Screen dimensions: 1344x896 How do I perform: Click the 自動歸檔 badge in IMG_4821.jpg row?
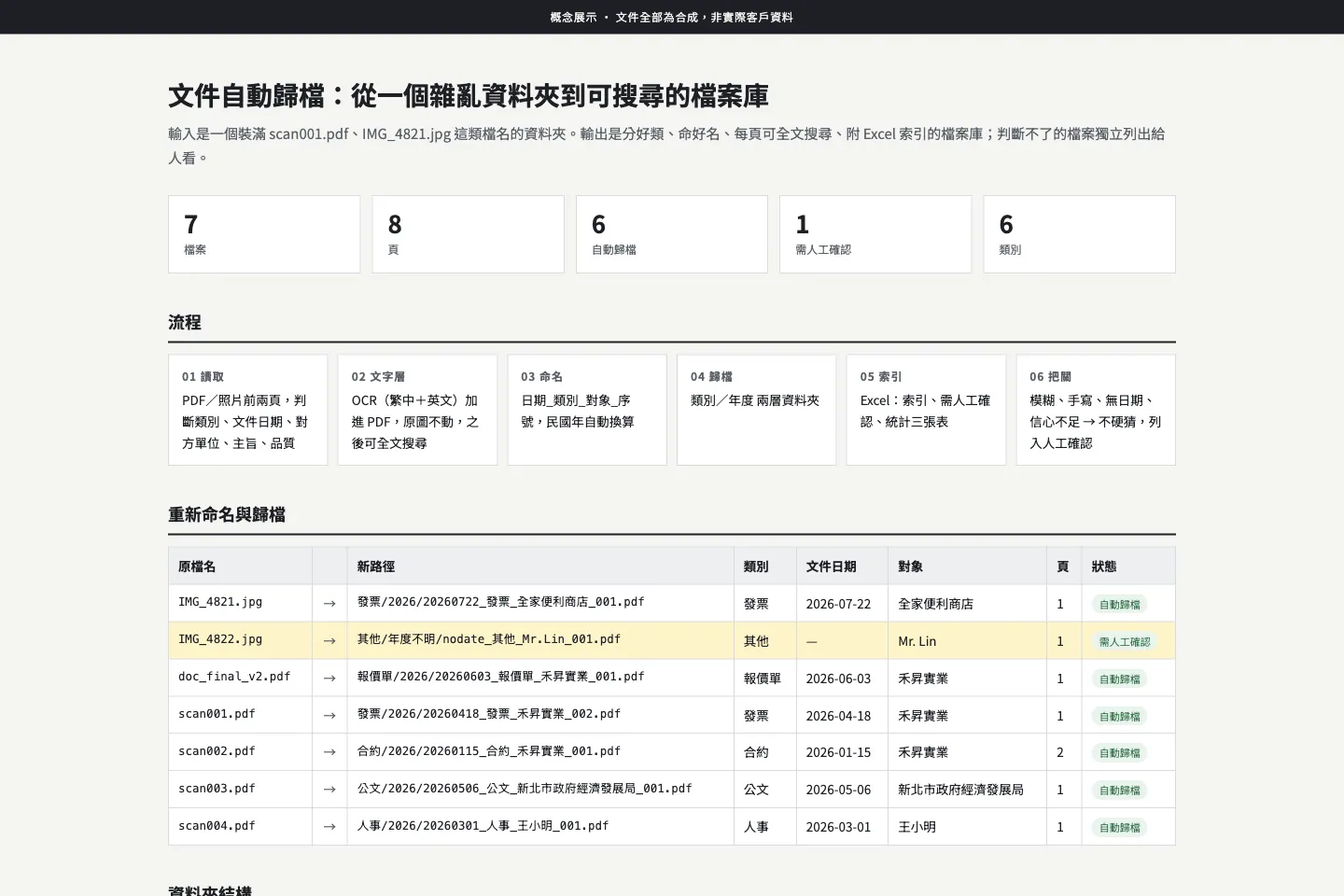click(1119, 604)
